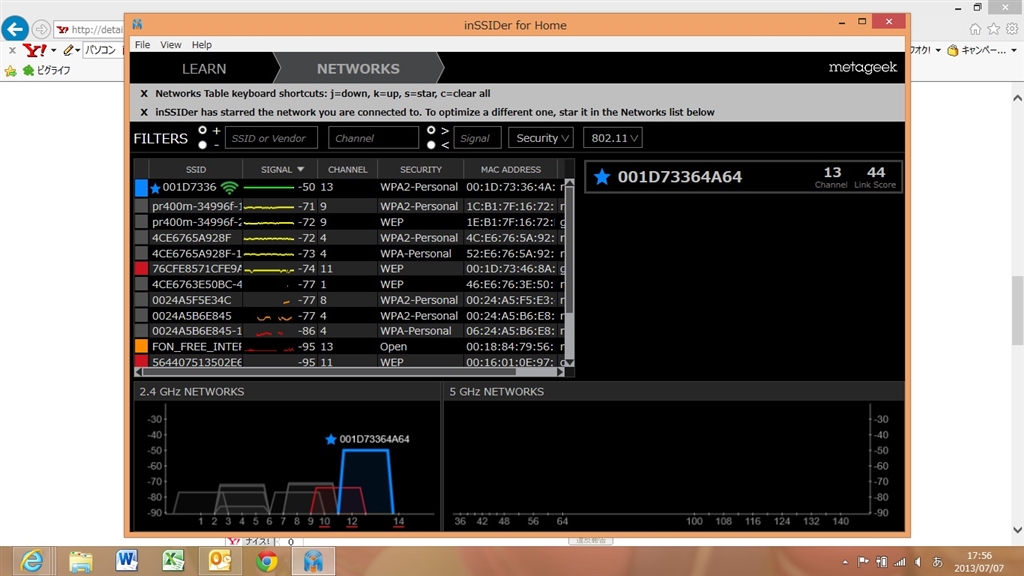The width and height of the screenshot is (1024, 576).
Task: Open the browser home page icon
Action: (x=975, y=29)
